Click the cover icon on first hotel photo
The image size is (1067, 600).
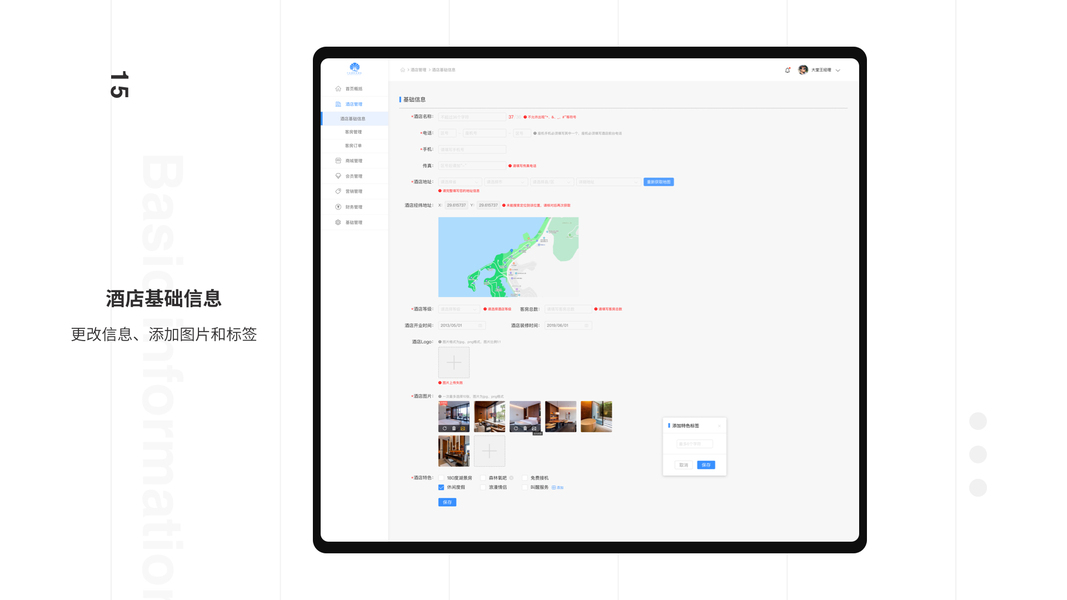click(x=463, y=428)
